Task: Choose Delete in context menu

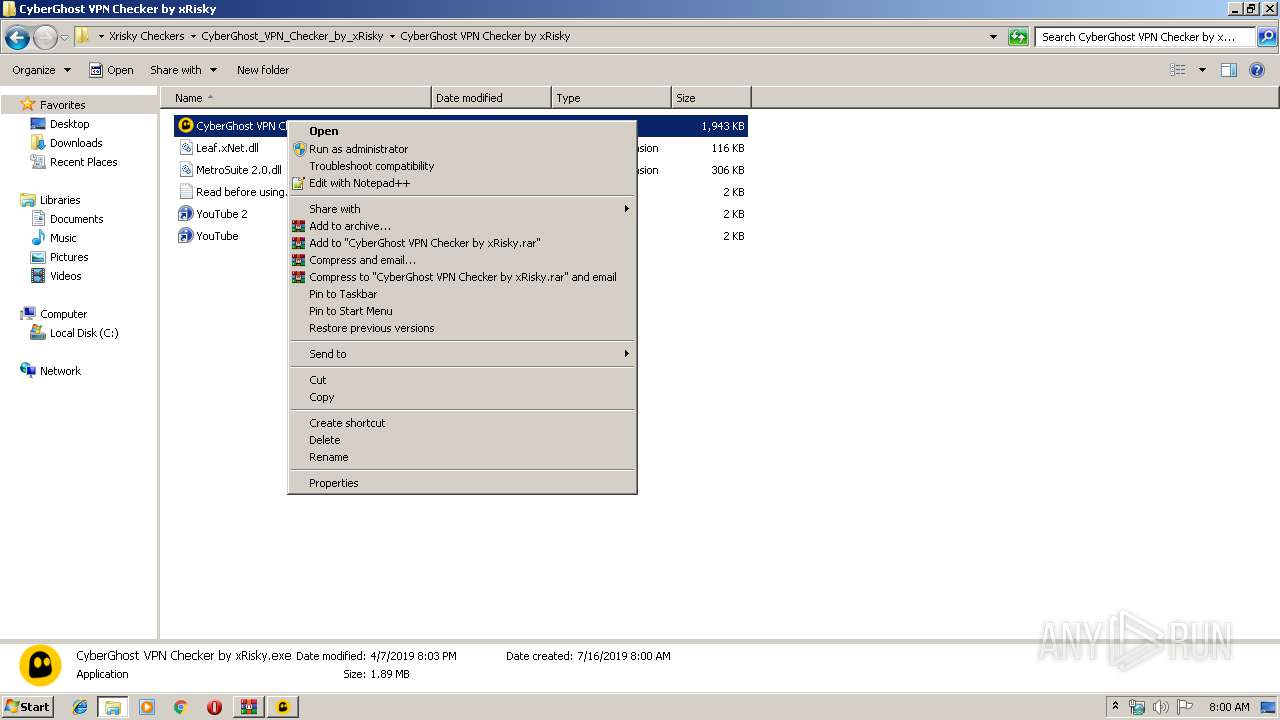Action: [x=462, y=440]
